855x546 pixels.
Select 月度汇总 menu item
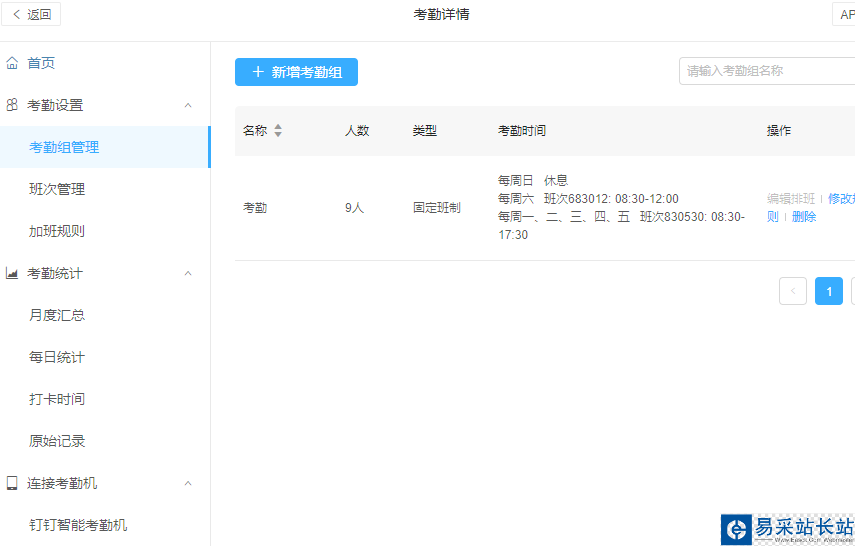(x=57, y=315)
